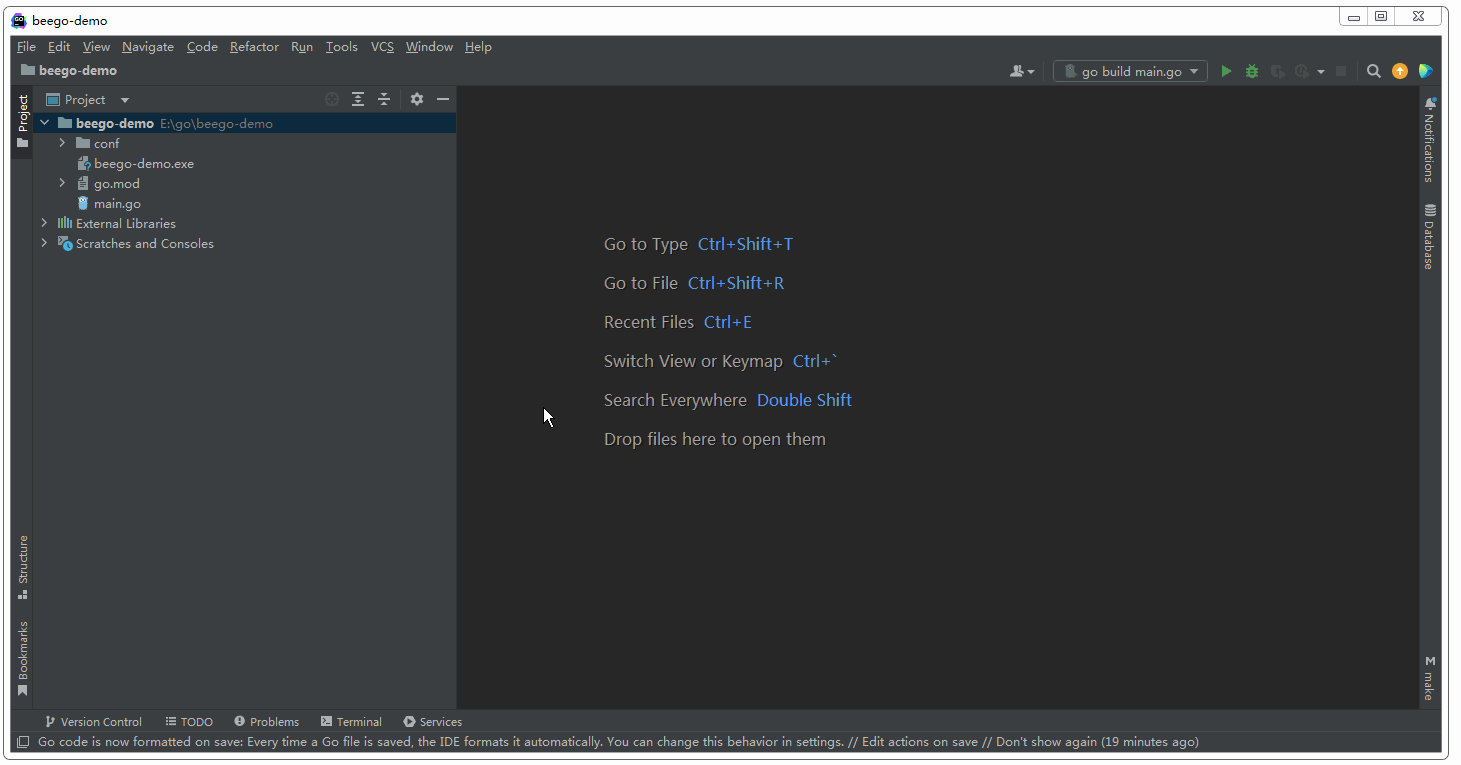This screenshot has height=765, width=1461.
Task: Open the File menu
Action: point(26,47)
